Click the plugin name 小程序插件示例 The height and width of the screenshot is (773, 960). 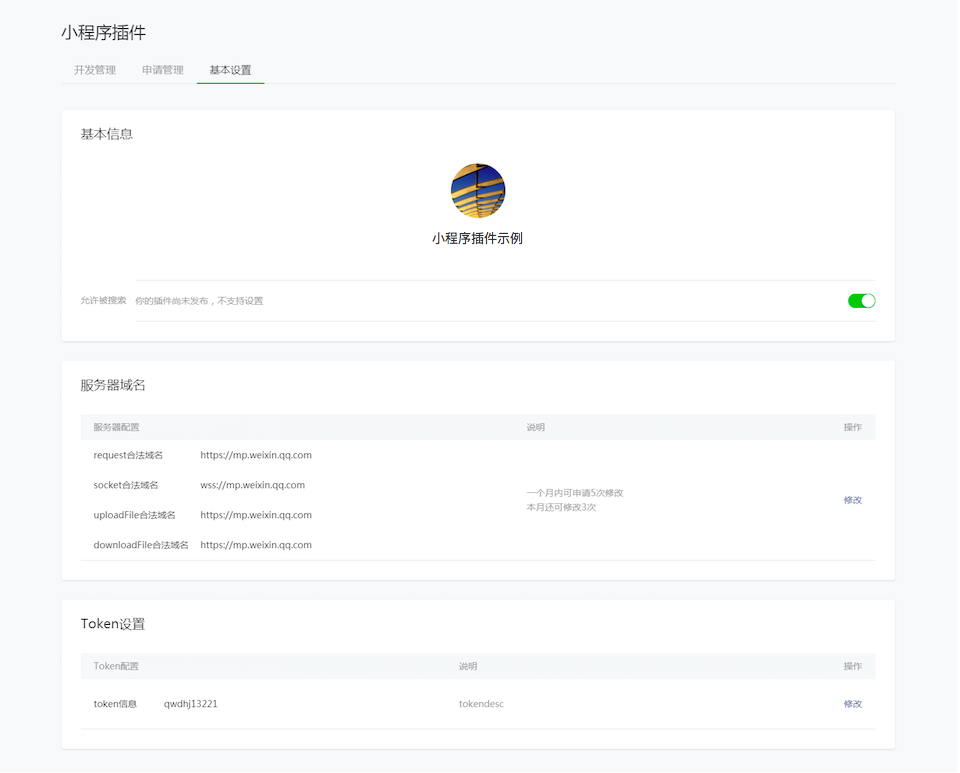(478, 237)
